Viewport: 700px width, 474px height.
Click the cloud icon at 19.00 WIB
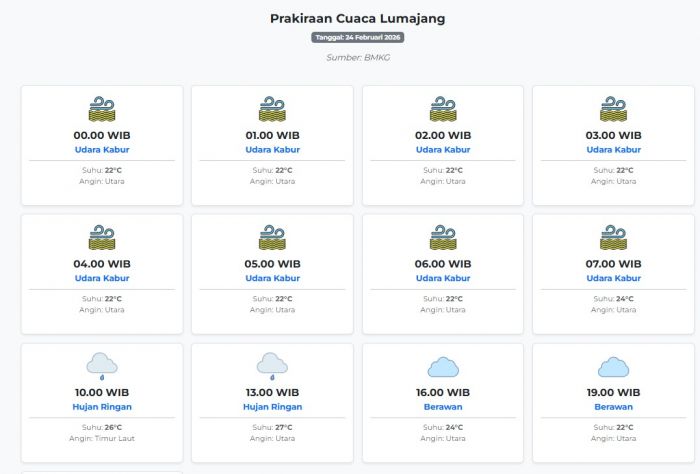613,367
